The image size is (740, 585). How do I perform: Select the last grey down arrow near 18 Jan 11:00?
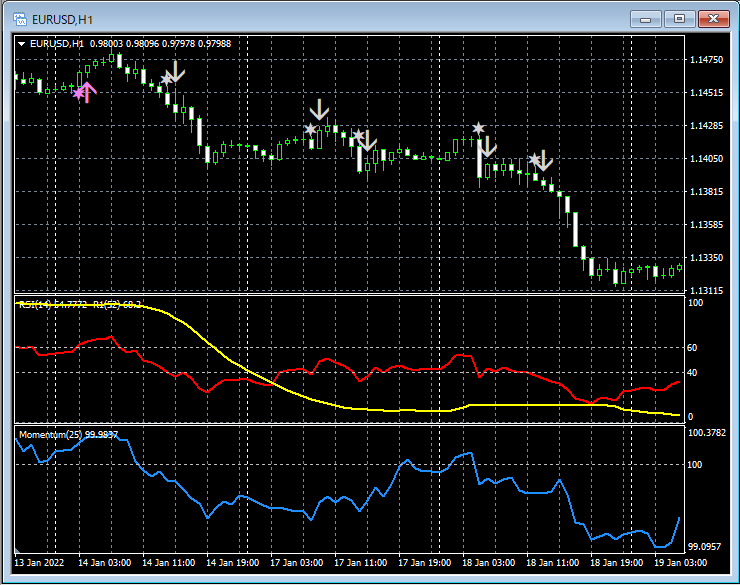pyautogui.click(x=543, y=160)
